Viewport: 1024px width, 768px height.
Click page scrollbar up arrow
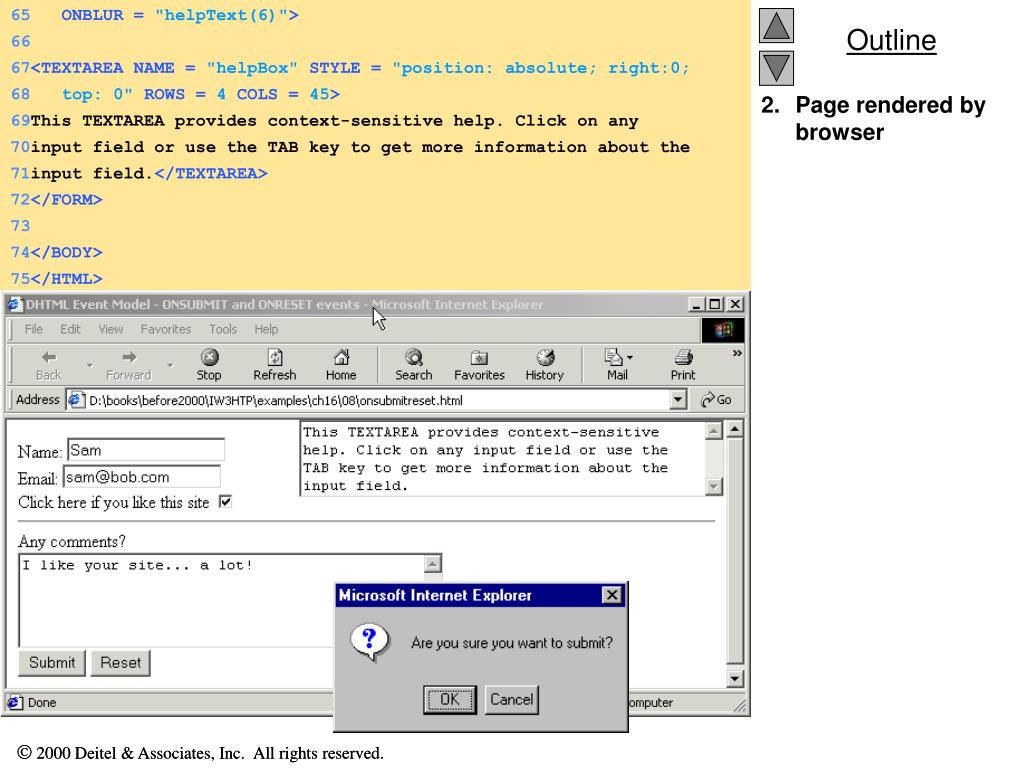click(735, 429)
